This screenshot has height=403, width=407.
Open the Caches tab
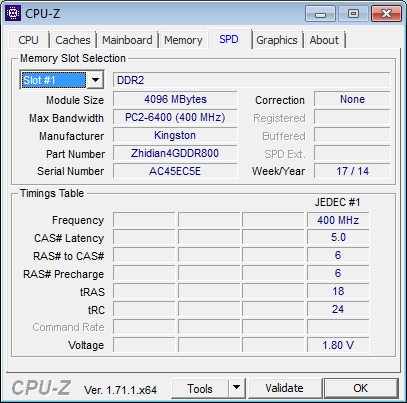click(73, 40)
